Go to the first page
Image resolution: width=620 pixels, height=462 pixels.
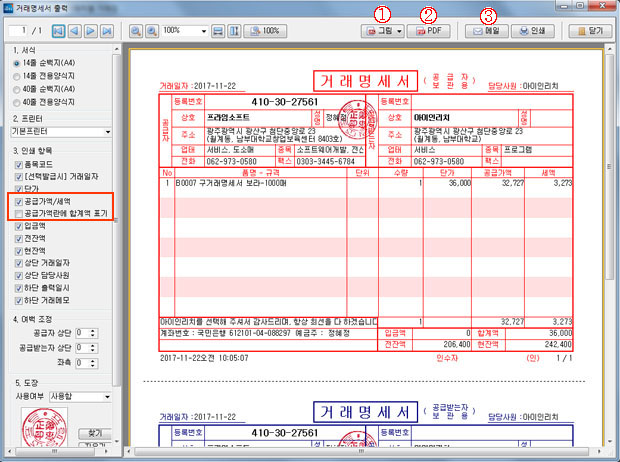point(57,31)
